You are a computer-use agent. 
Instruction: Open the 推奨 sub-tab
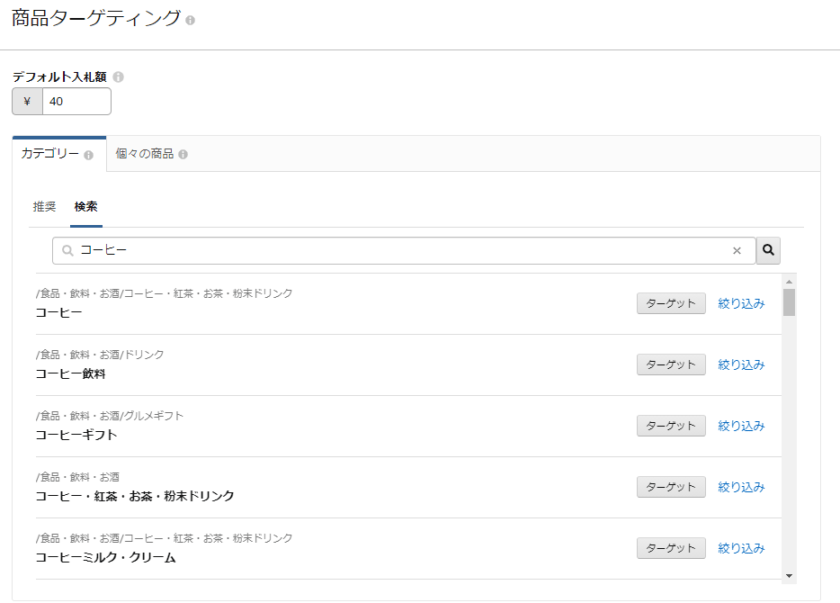(x=44, y=207)
